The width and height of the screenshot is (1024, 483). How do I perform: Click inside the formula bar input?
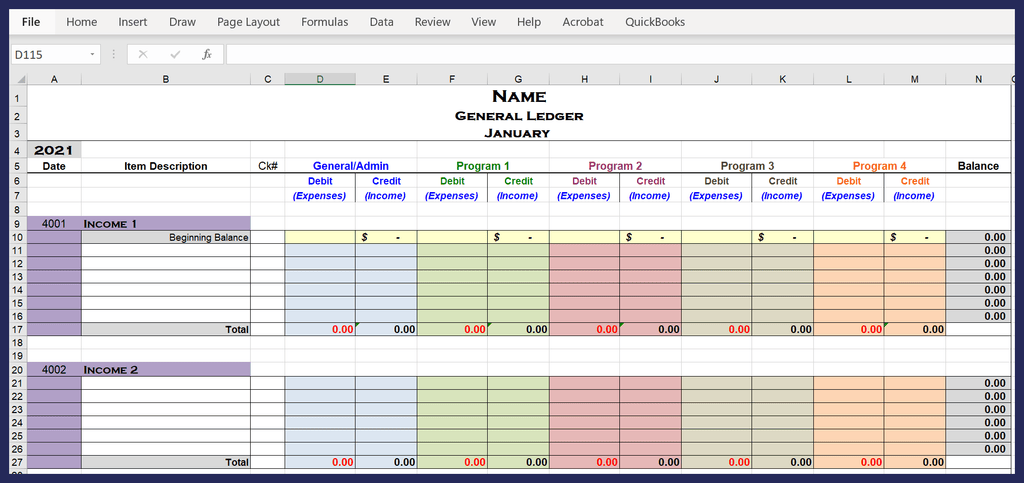[x=619, y=54]
